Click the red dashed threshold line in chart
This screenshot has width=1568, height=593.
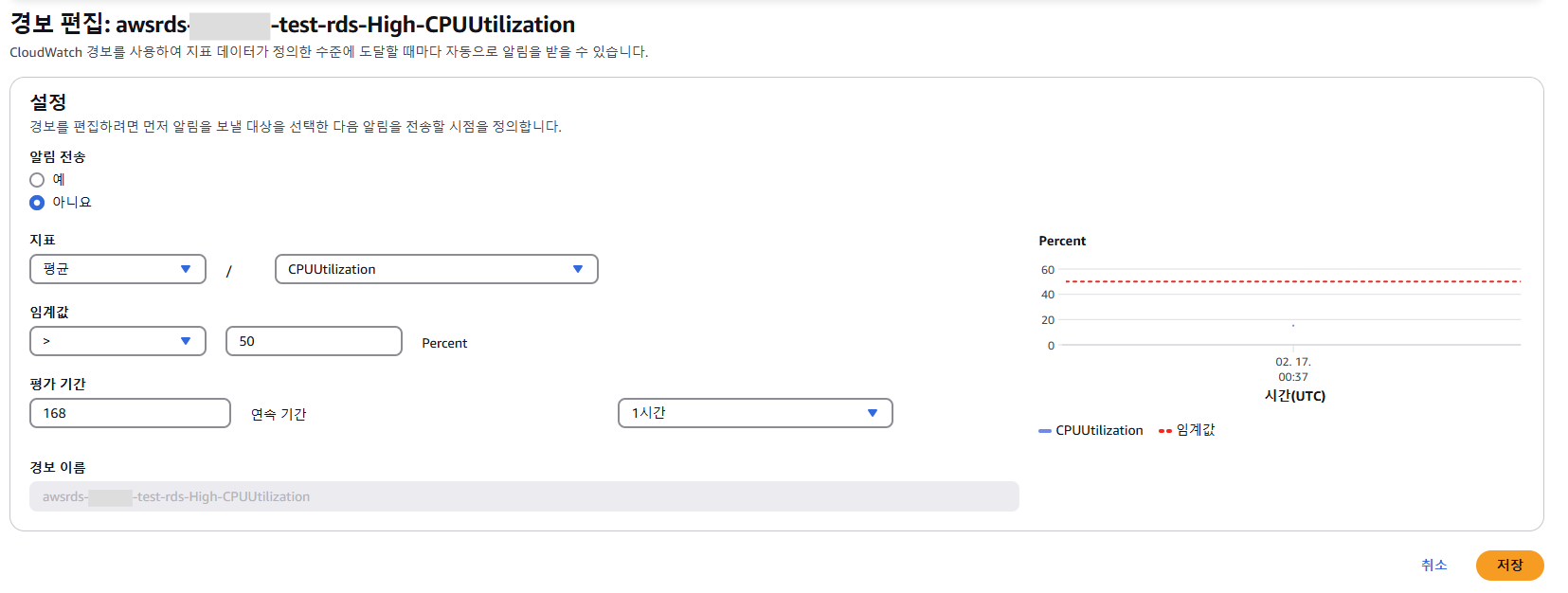click(1232, 281)
